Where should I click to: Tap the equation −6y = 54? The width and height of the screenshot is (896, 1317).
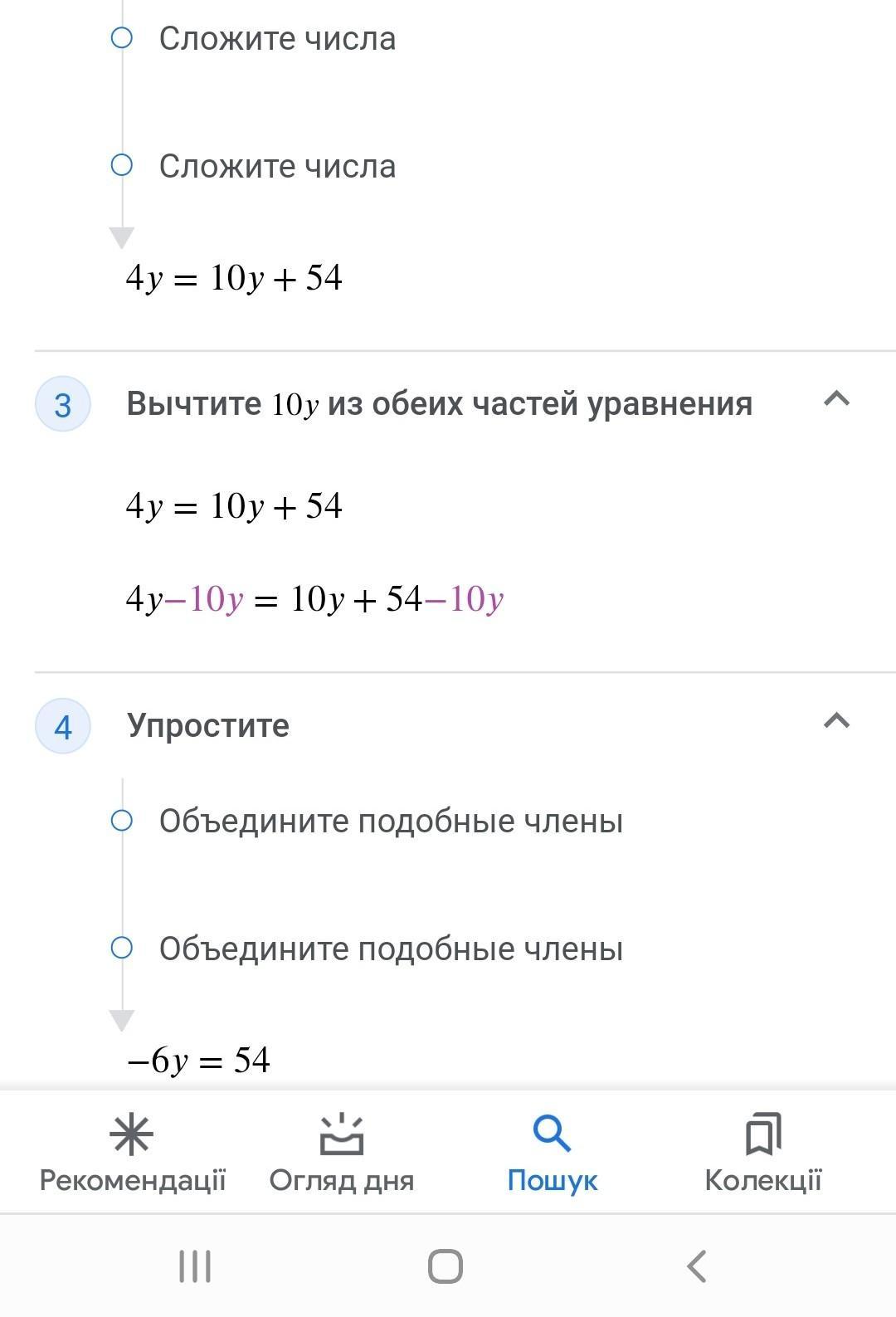point(198,1061)
